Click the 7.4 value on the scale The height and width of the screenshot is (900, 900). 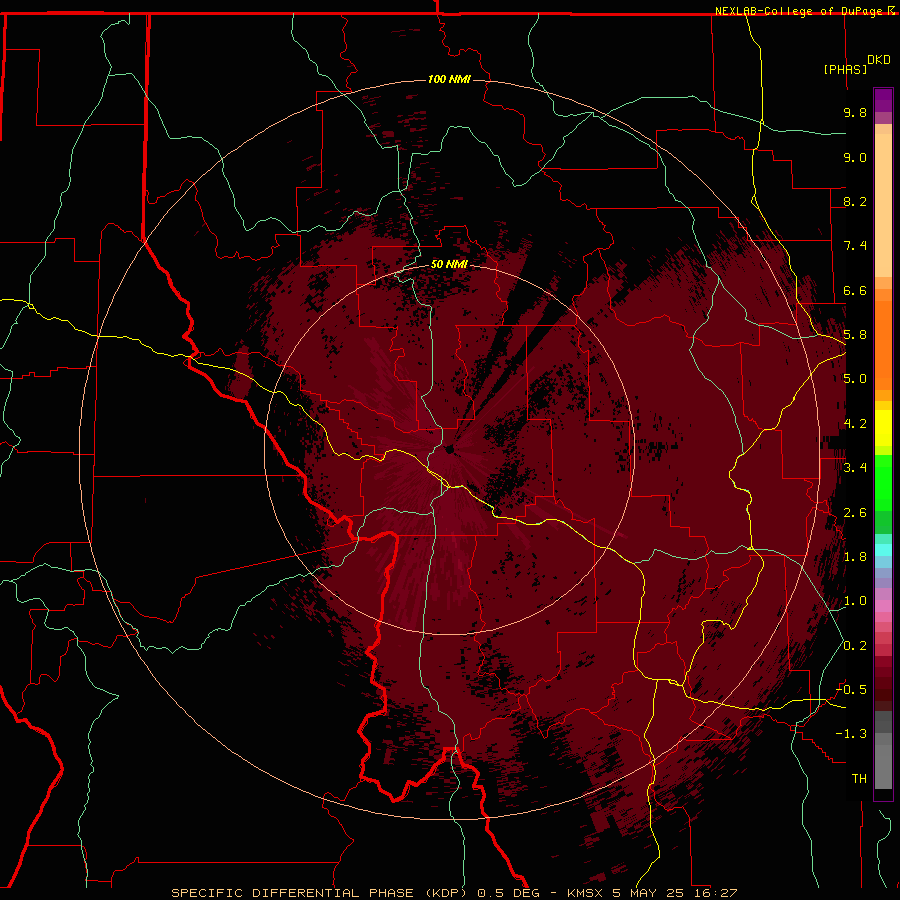click(x=855, y=246)
